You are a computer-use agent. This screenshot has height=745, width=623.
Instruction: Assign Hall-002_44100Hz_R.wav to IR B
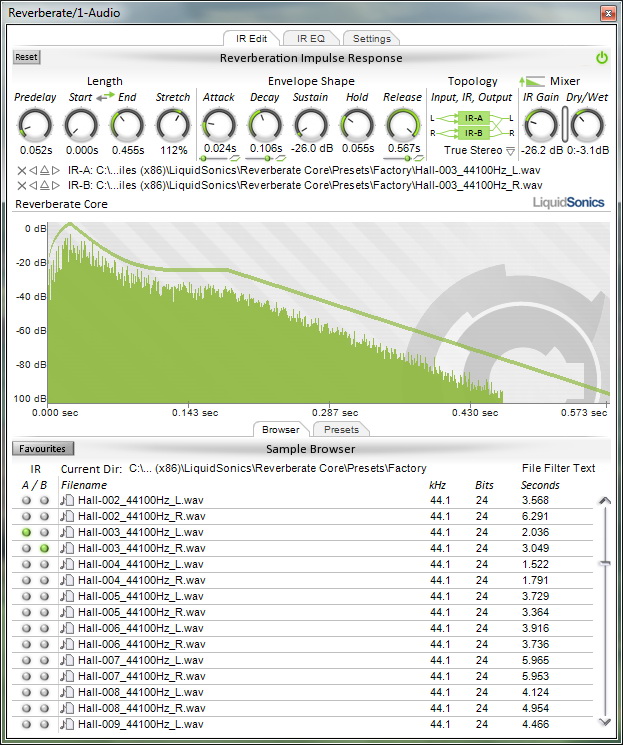click(44, 516)
